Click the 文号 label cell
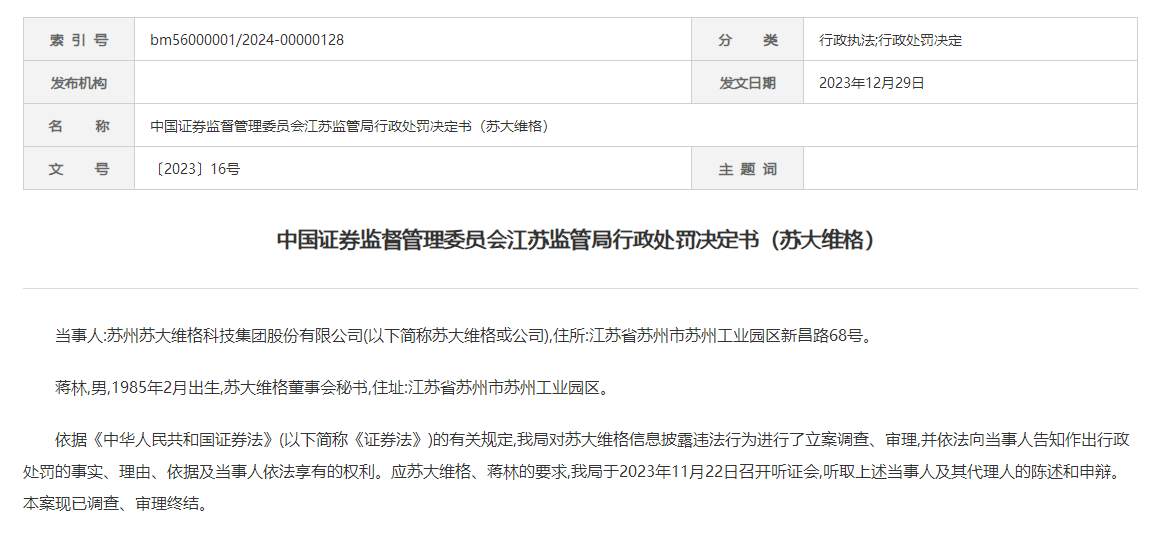This screenshot has width=1155, height=546. coord(79,169)
